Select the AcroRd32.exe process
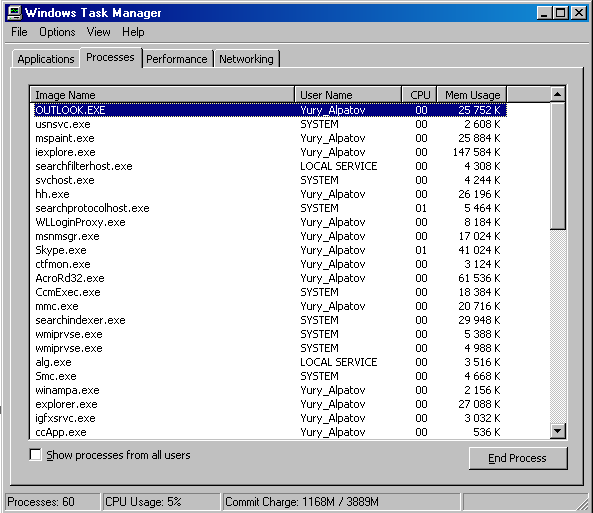The image size is (593, 513). pyautogui.click(x=270, y=278)
